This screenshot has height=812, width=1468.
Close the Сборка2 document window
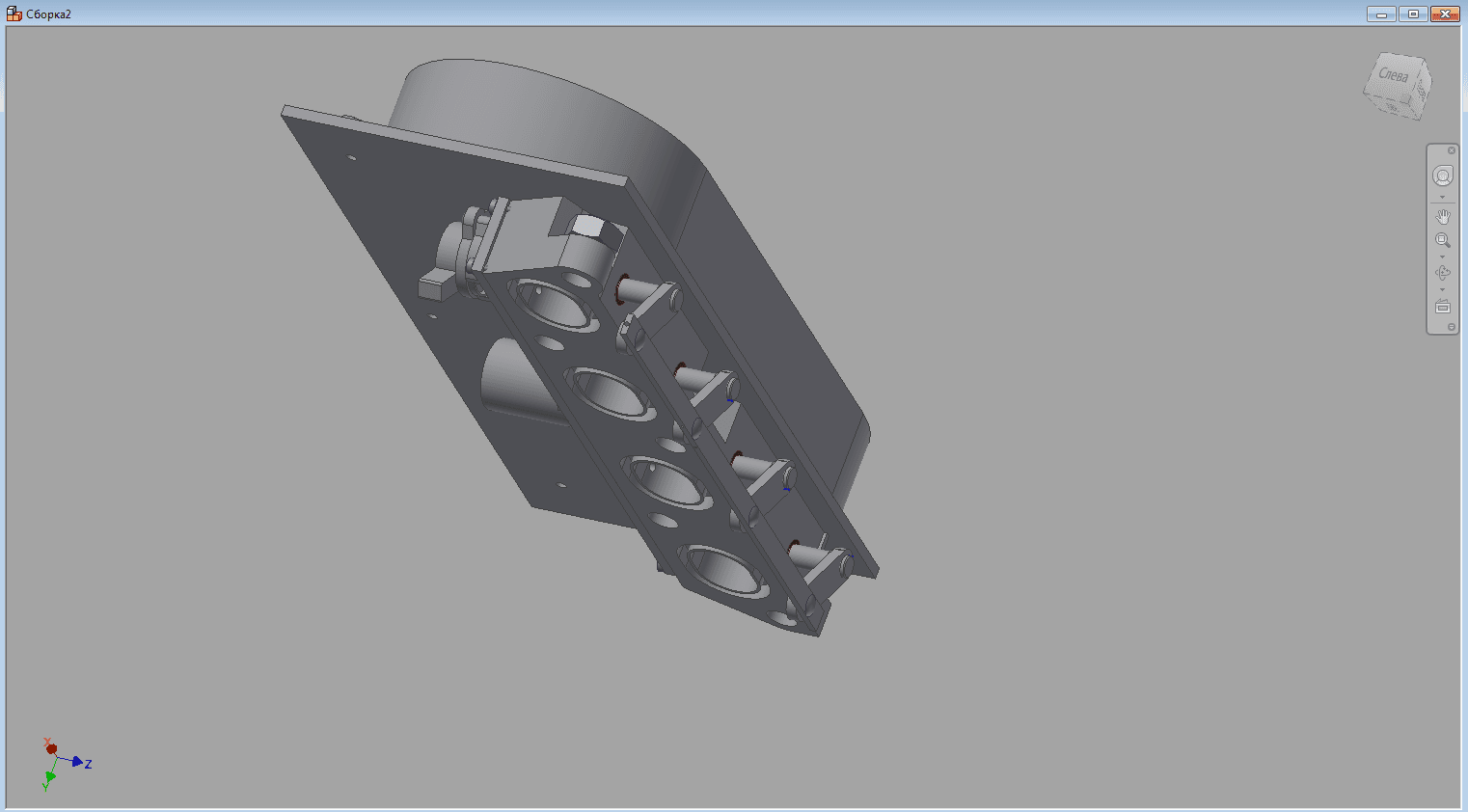[x=1445, y=14]
